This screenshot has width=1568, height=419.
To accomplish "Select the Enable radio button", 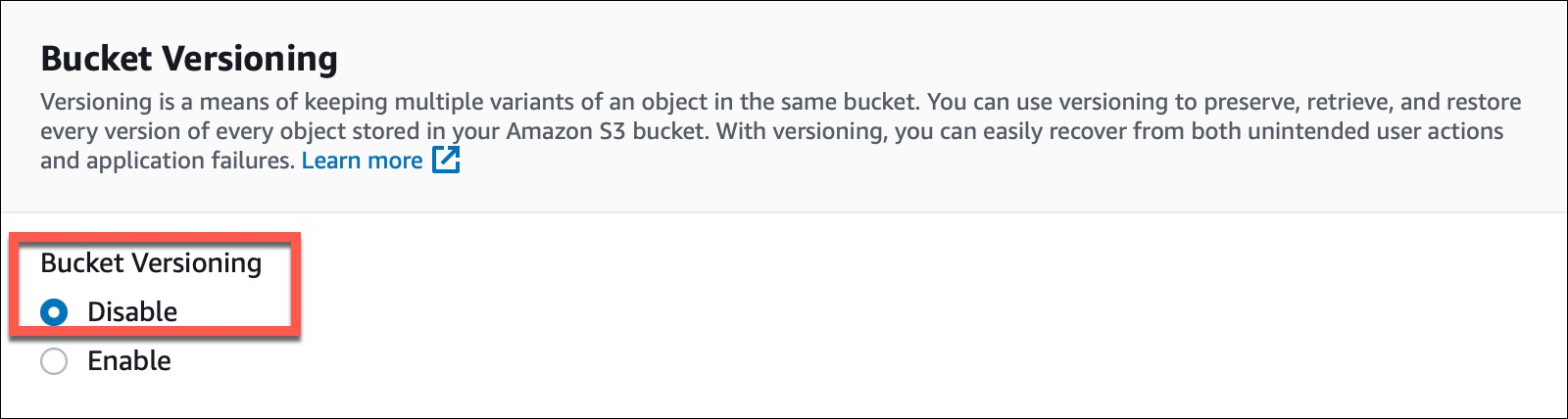I will pos(54,361).
